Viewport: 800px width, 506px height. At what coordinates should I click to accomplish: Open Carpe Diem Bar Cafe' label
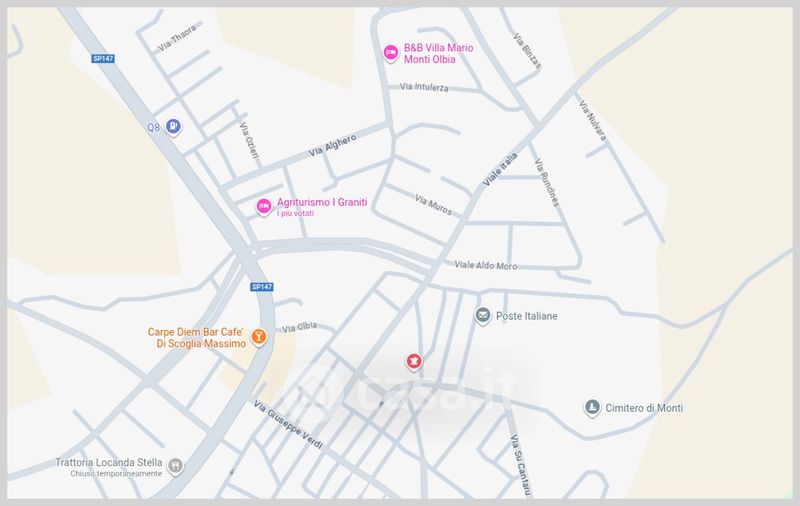[x=196, y=338]
